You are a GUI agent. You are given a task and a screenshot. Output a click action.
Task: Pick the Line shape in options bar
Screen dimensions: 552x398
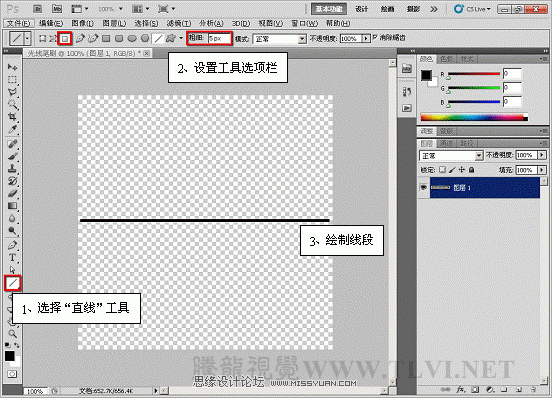point(158,38)
